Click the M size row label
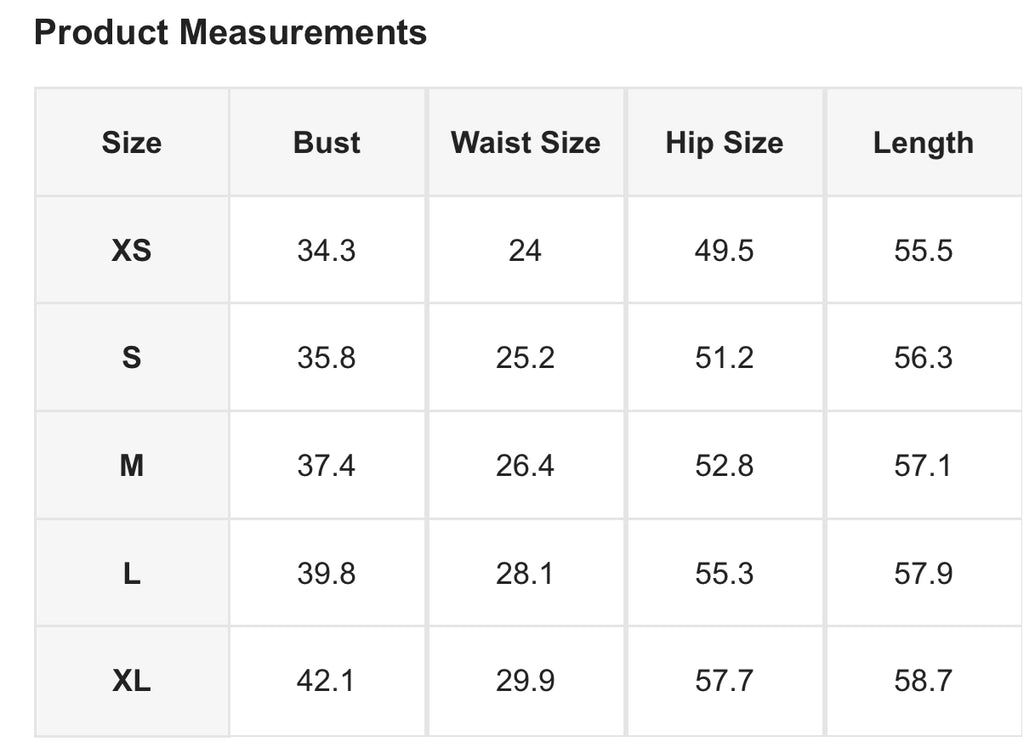This screenshot has width=1024, height=742. pos(132,466)
